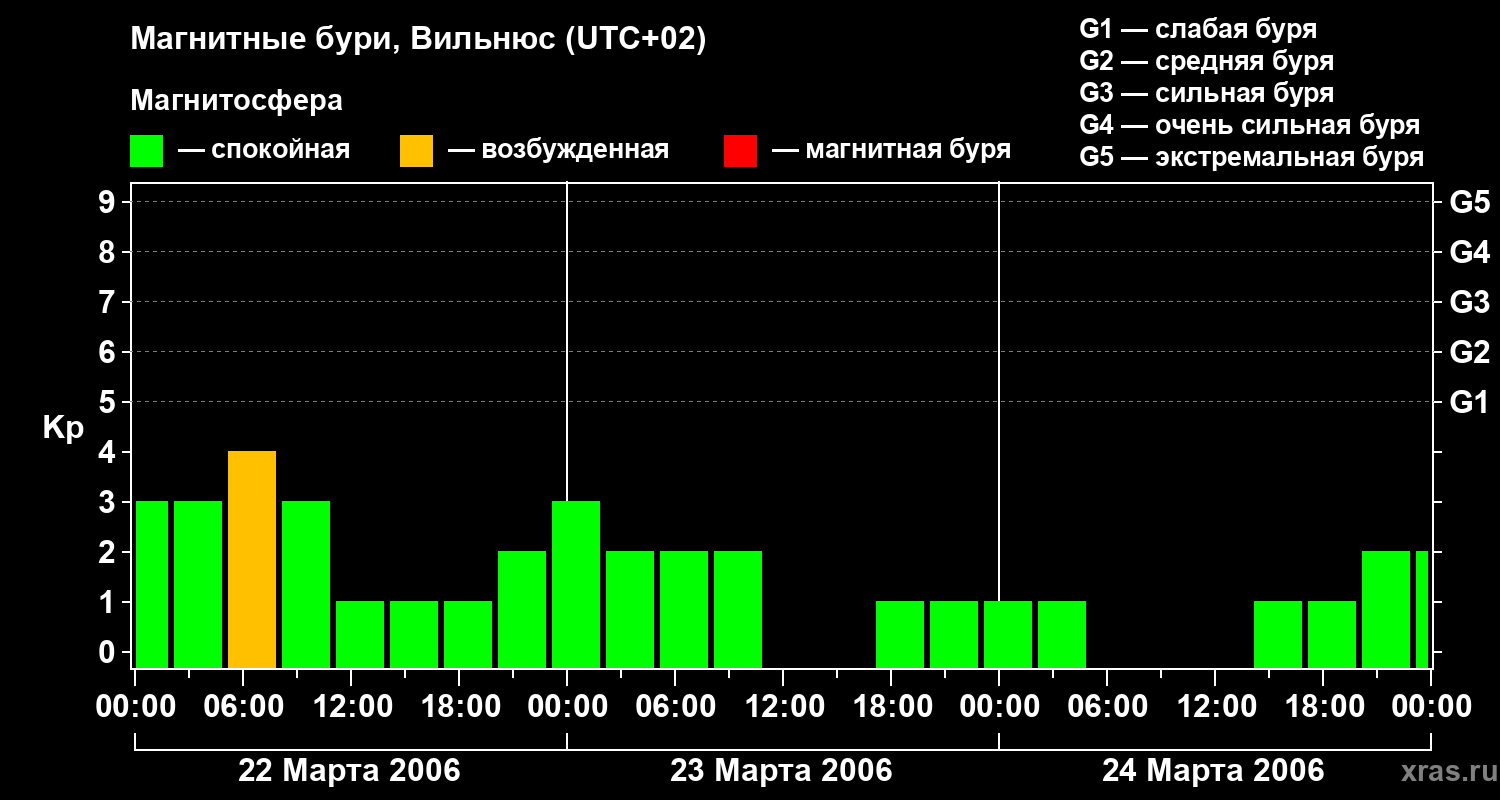
Task: Click the '22 Марта 2006' date label
Action: [x=349, y=771]
